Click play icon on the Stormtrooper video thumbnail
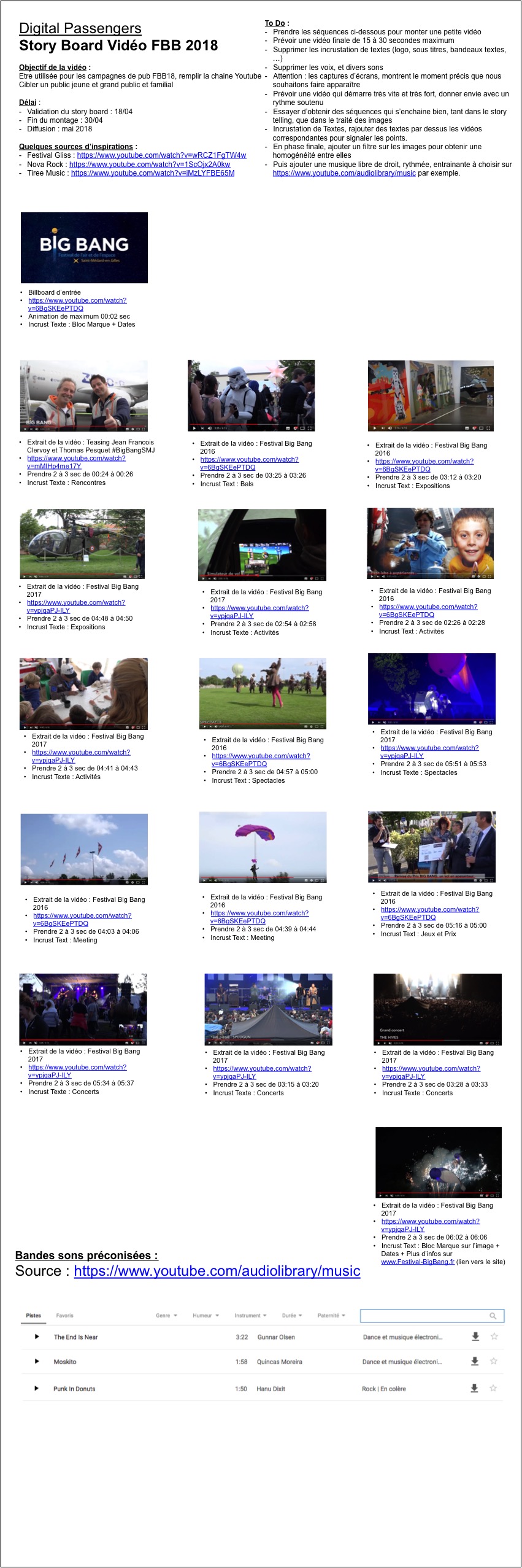Screen dimensions: 522x1568 pos(194,428)
